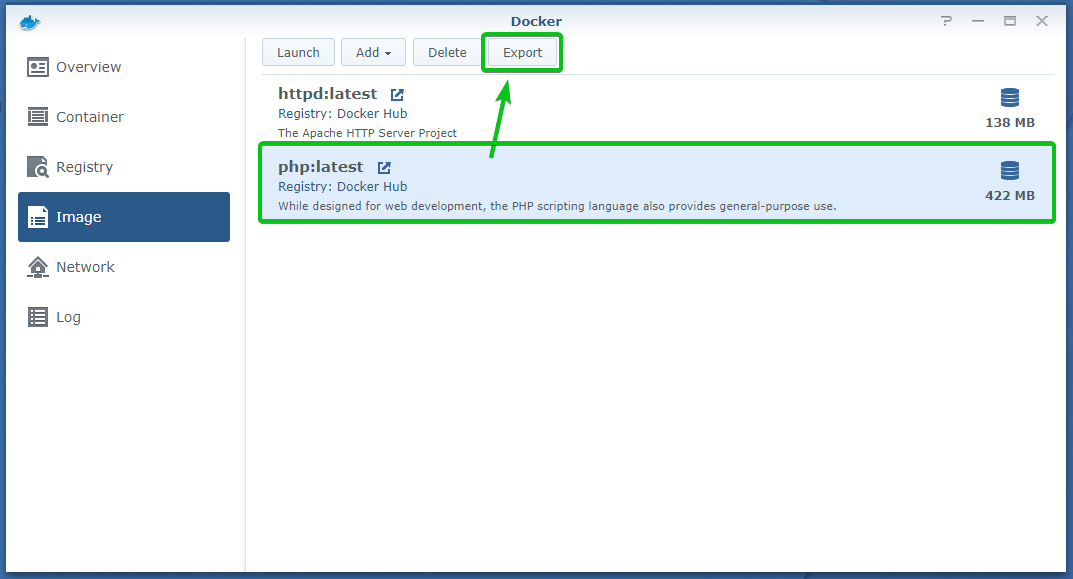Open the Network section
The height and width of the screenshot is (579, 1073).
[124, 267]
